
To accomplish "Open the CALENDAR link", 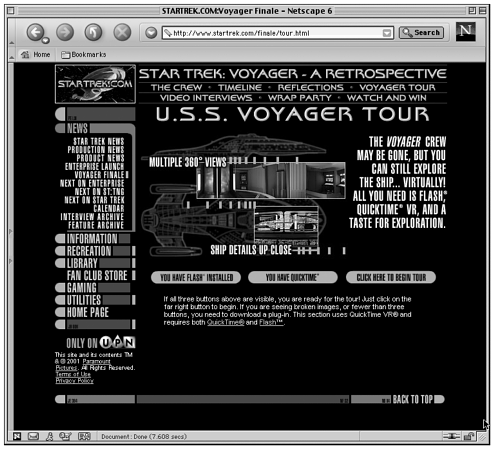I will (x=109, y=208).
